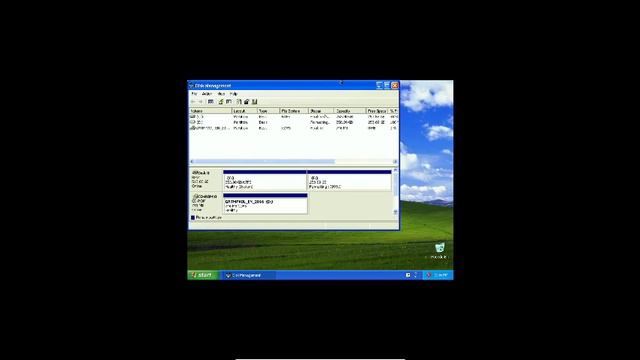640x360 pixels.
Task: Click the horizontal scrollbar thumb in volume list
Action: pyautogui.click(x=264, y=162)
